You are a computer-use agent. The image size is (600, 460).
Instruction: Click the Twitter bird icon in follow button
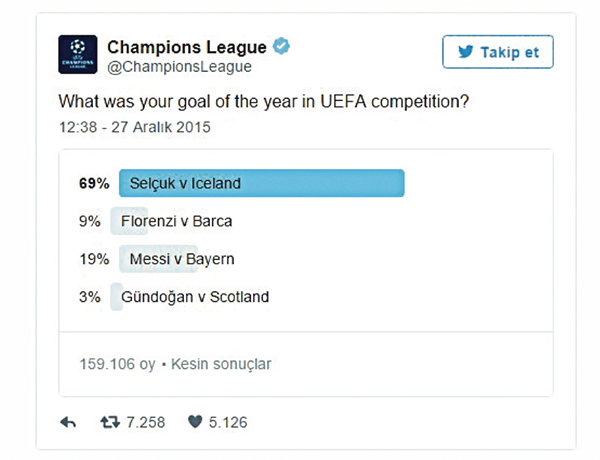(466, 52)
